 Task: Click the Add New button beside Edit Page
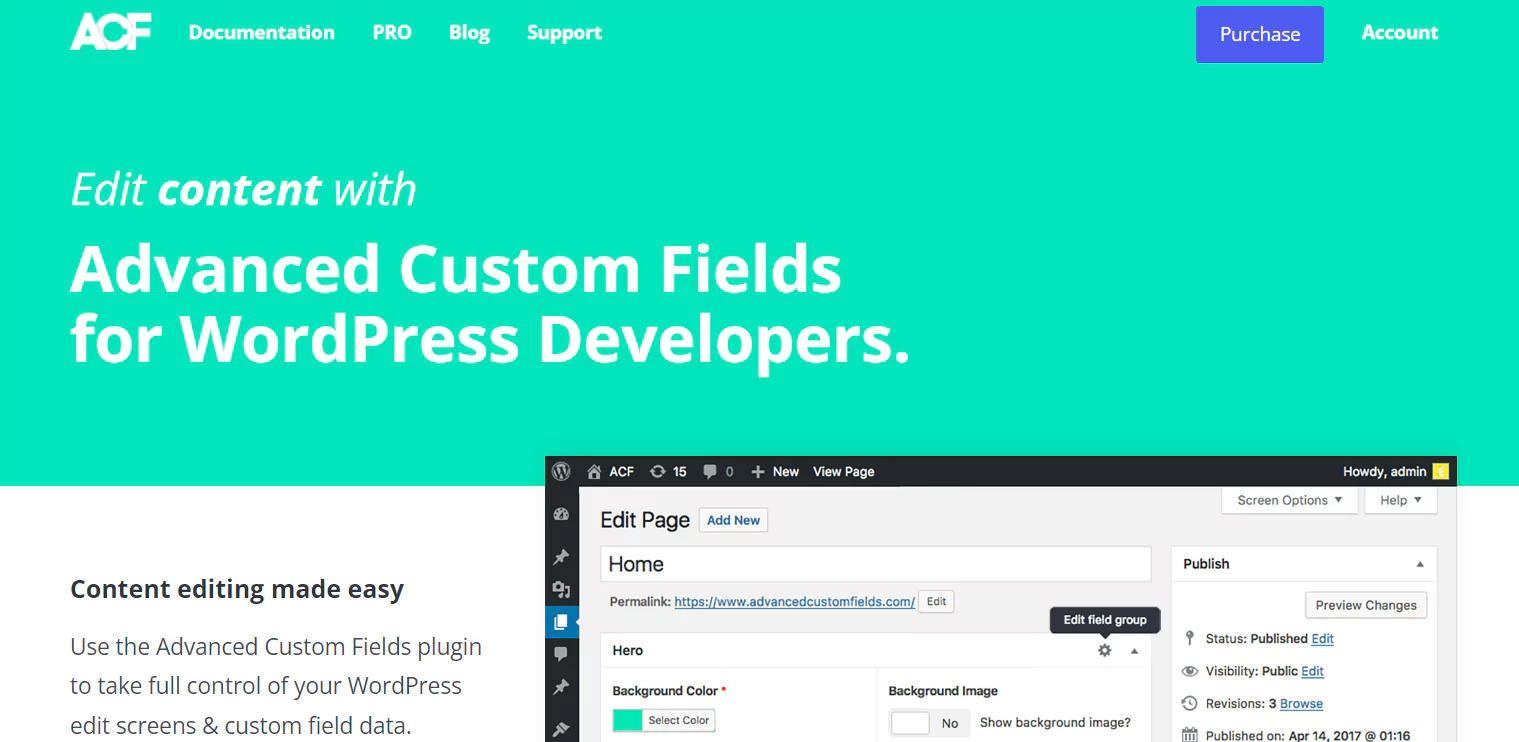pos(733,520)
